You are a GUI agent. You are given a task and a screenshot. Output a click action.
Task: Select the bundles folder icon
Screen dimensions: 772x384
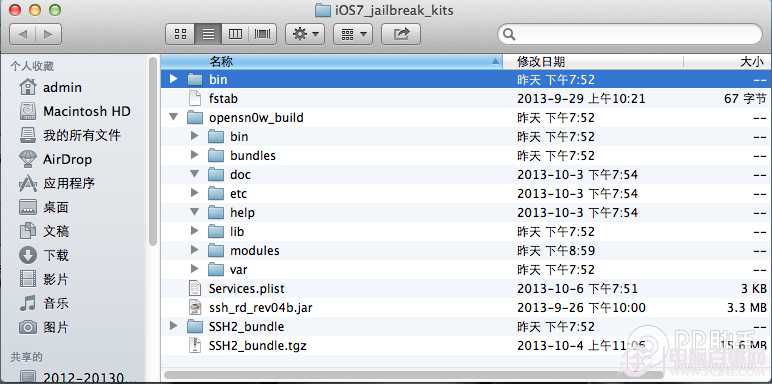216,156
